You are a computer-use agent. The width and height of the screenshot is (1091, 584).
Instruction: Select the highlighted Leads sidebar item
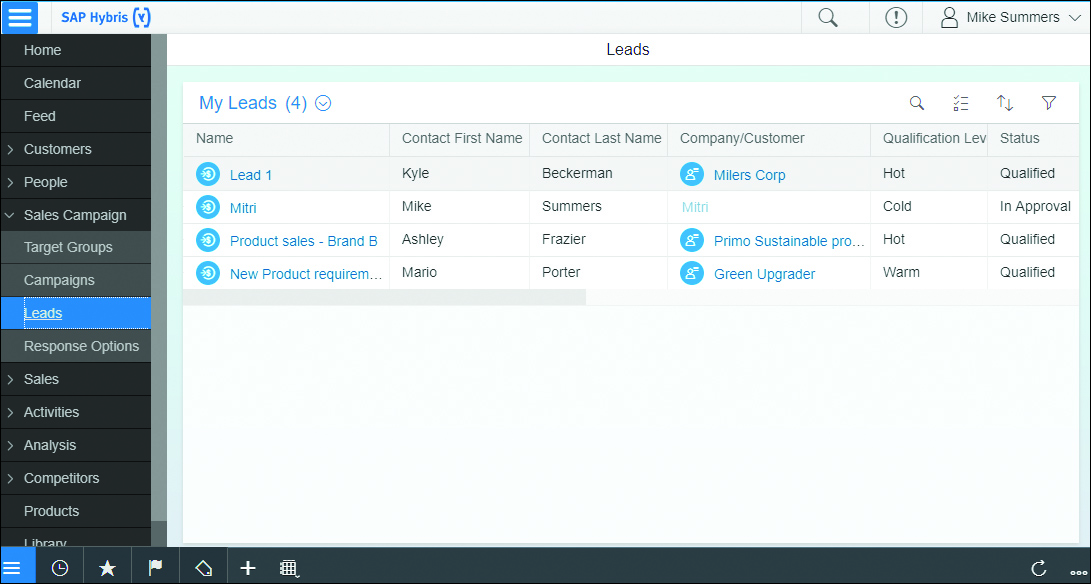[76, 313]
